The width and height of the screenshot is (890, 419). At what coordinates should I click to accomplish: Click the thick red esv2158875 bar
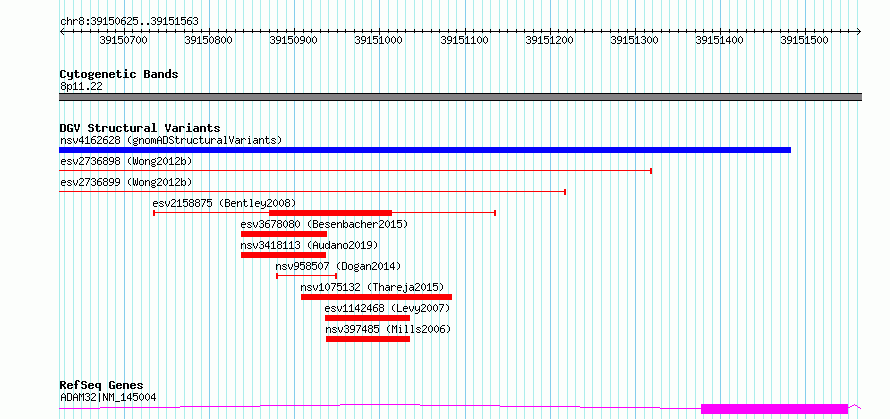(330, 213)
